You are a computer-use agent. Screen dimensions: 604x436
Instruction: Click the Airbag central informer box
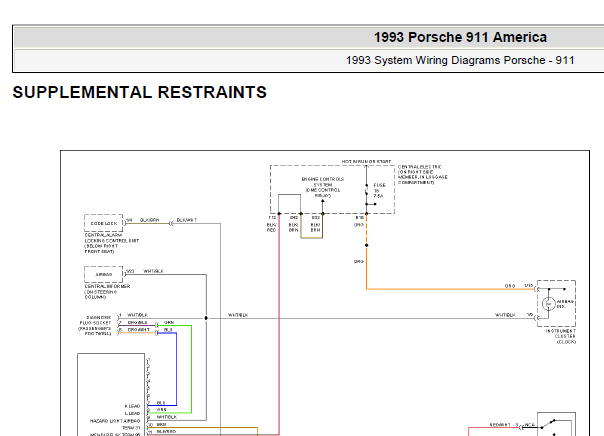pyautogui.click(x=104, y=274)
